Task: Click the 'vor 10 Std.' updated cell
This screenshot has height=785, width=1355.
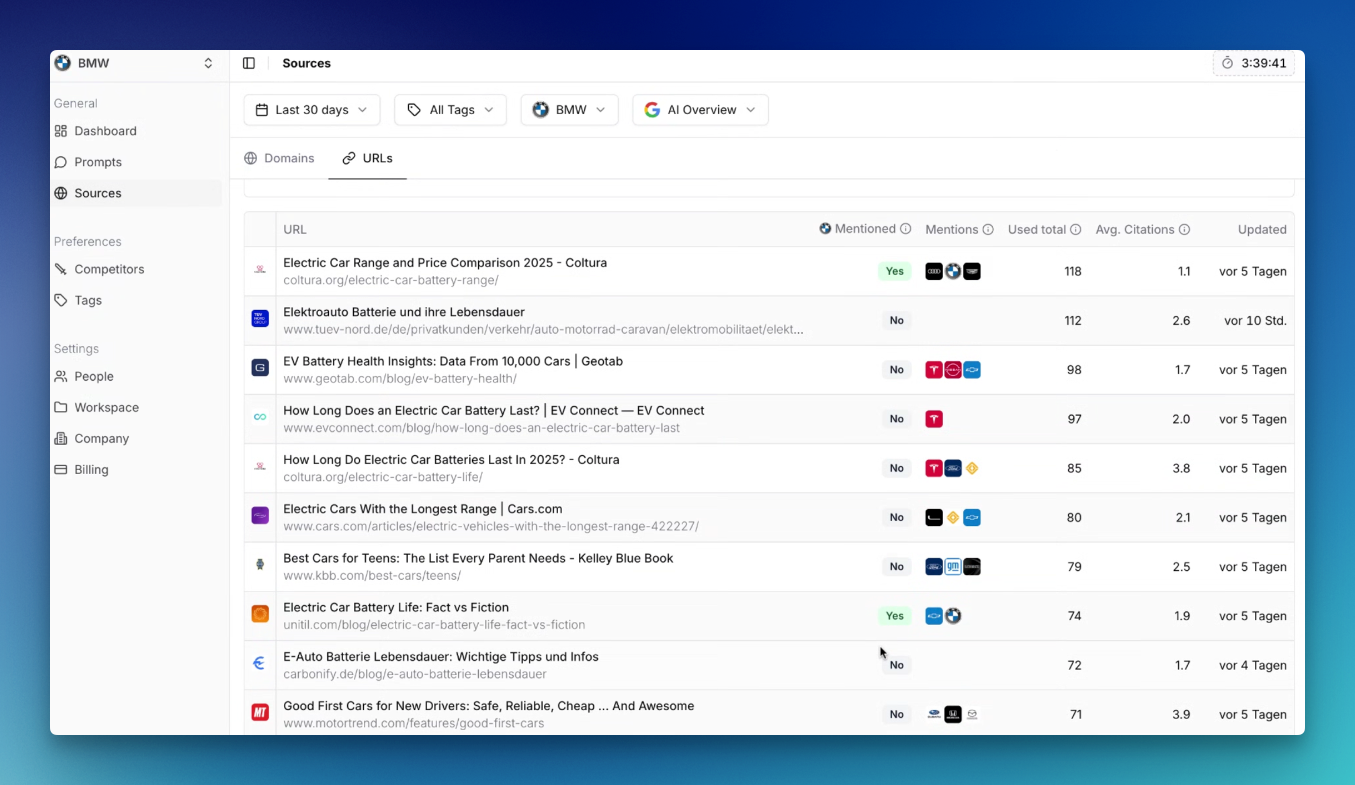Action: (1255, 321)
